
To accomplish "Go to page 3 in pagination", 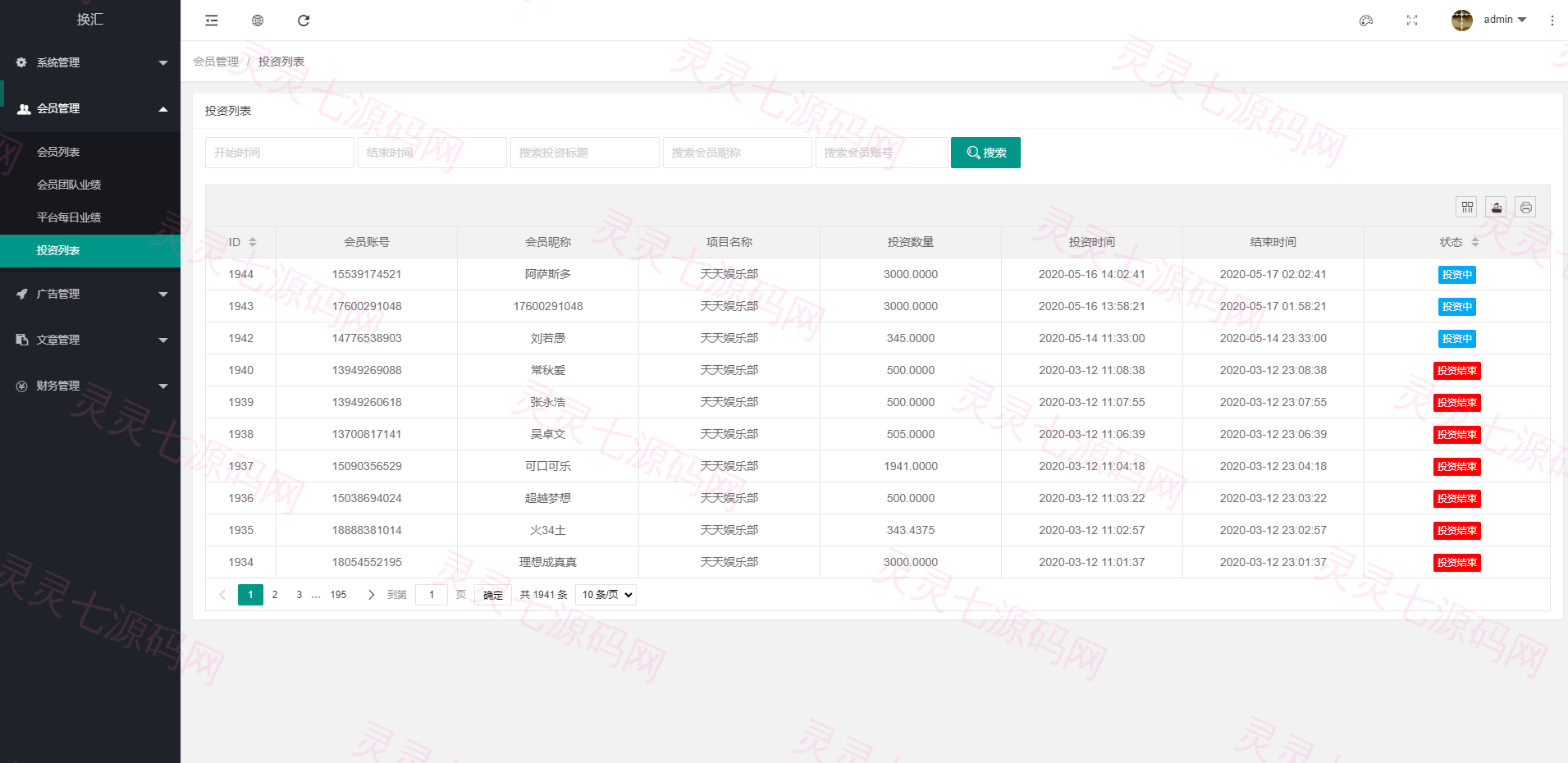I will 299,595.
